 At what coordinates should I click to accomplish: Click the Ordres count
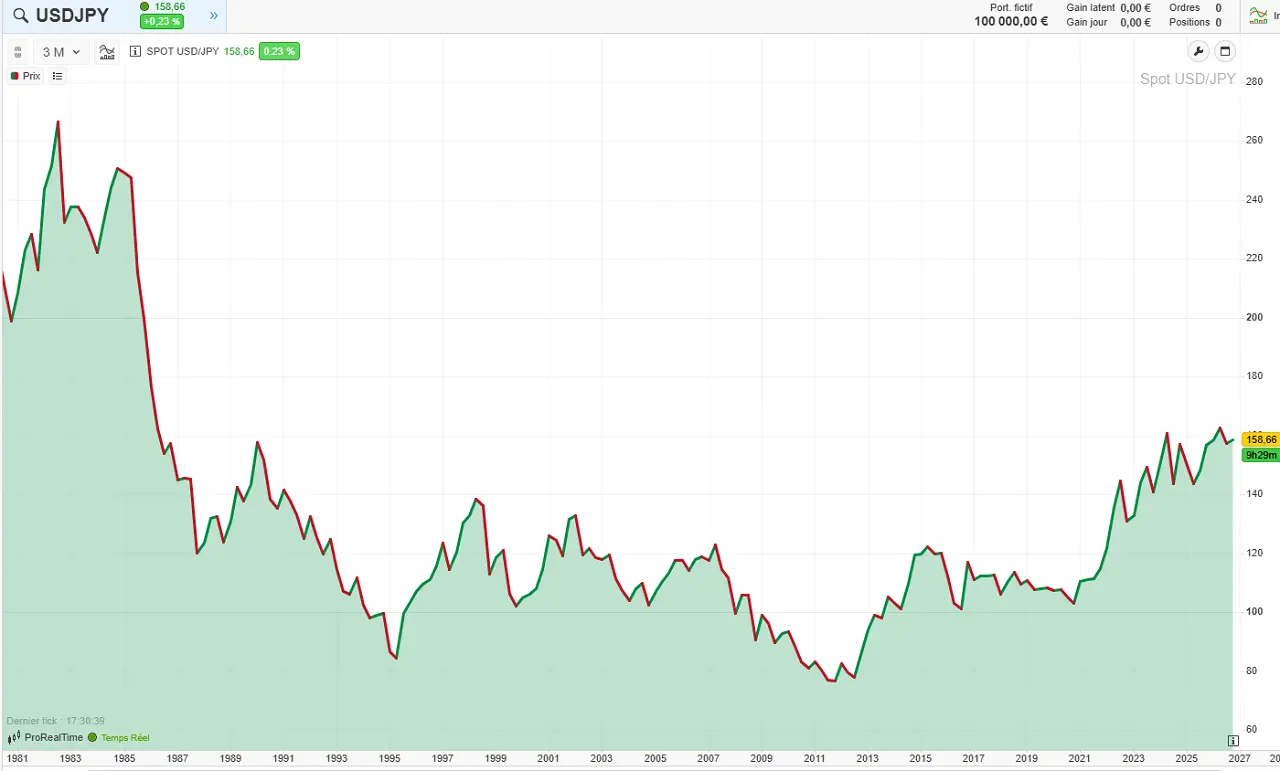click(x=1218, y=8)
